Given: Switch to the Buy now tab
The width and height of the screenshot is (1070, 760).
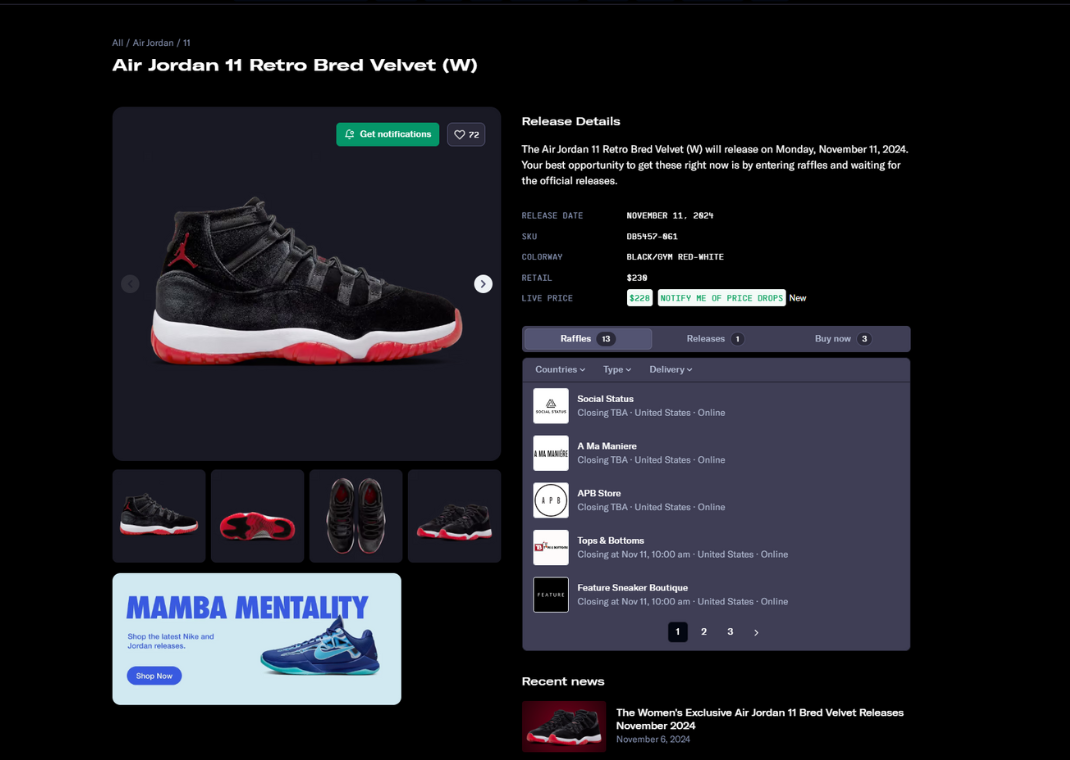Looking at the screenshot, I should [x=843, y=339].
